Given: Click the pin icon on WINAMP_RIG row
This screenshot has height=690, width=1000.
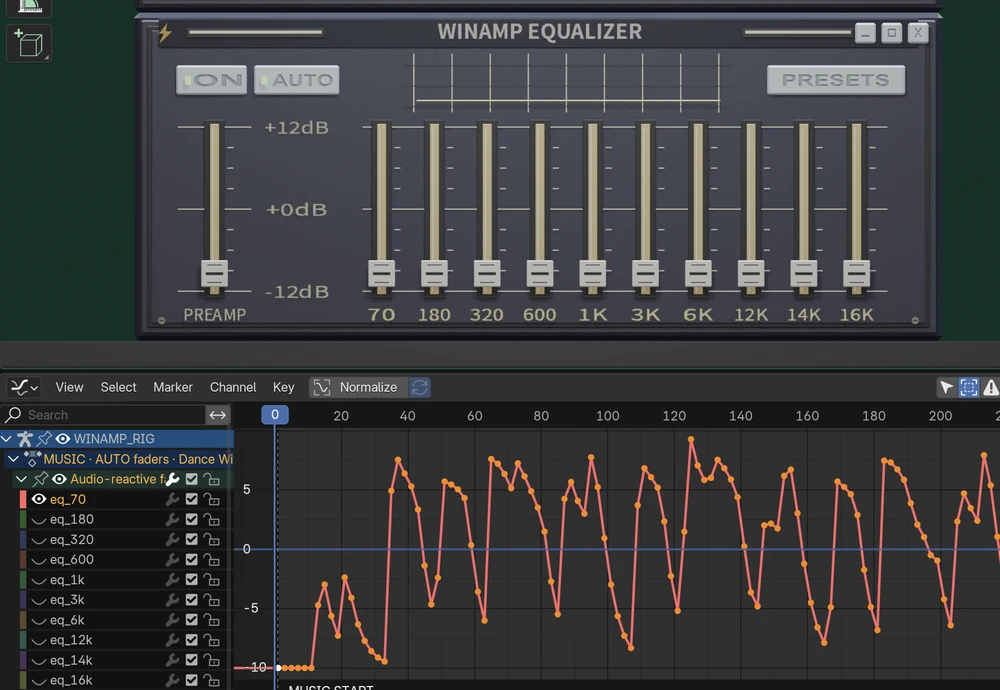Looking at the screenshot, I should [x=44, y=439].
